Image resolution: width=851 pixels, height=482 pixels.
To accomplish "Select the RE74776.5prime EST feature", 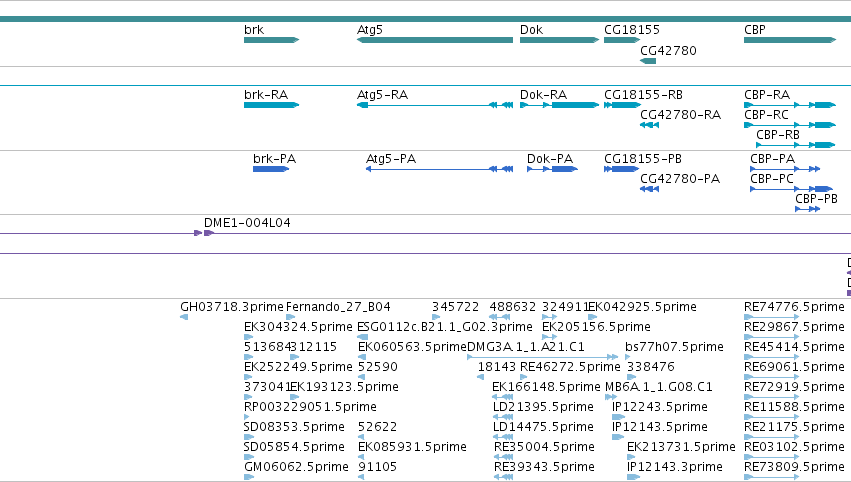I will 772,317.
